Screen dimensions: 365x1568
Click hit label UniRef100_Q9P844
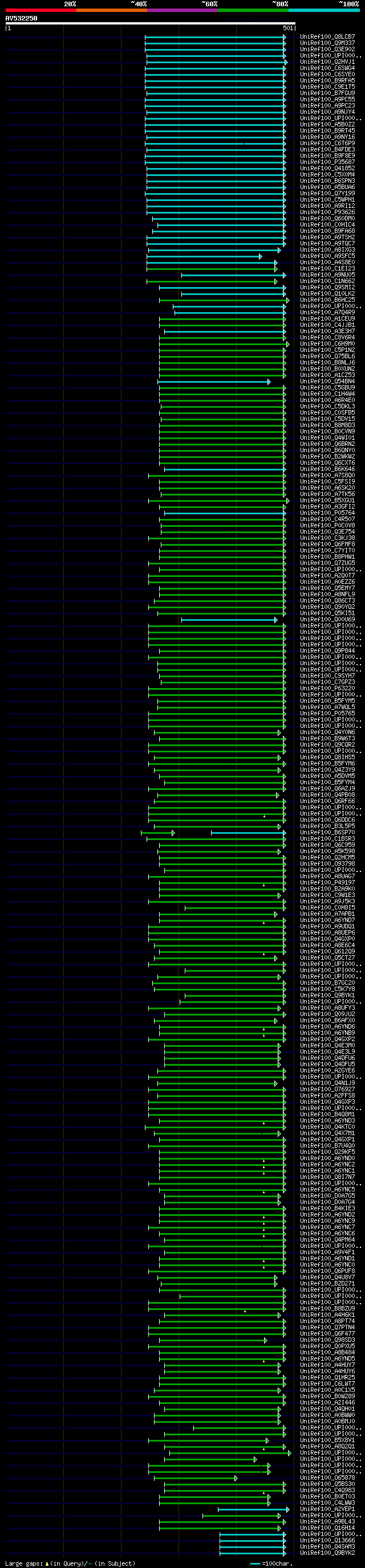tap(327, 650)
